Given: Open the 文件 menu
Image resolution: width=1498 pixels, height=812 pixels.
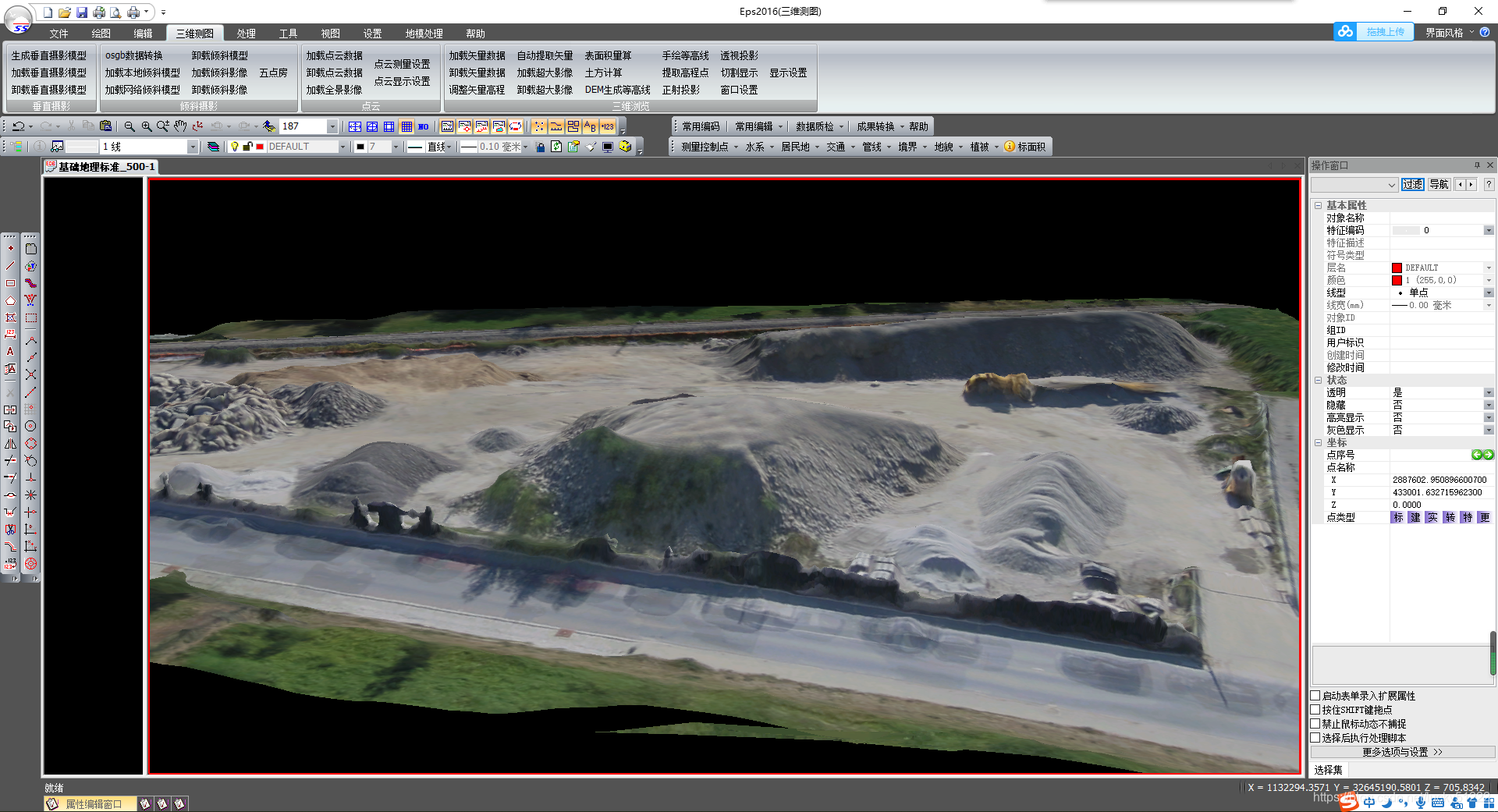Looking at the screenshot, I should [59, 34].
